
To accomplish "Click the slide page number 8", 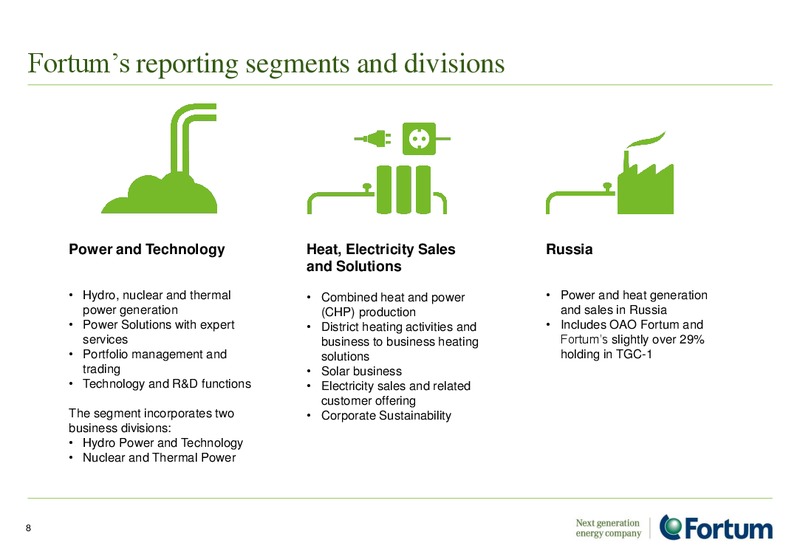I will (29, 528).
